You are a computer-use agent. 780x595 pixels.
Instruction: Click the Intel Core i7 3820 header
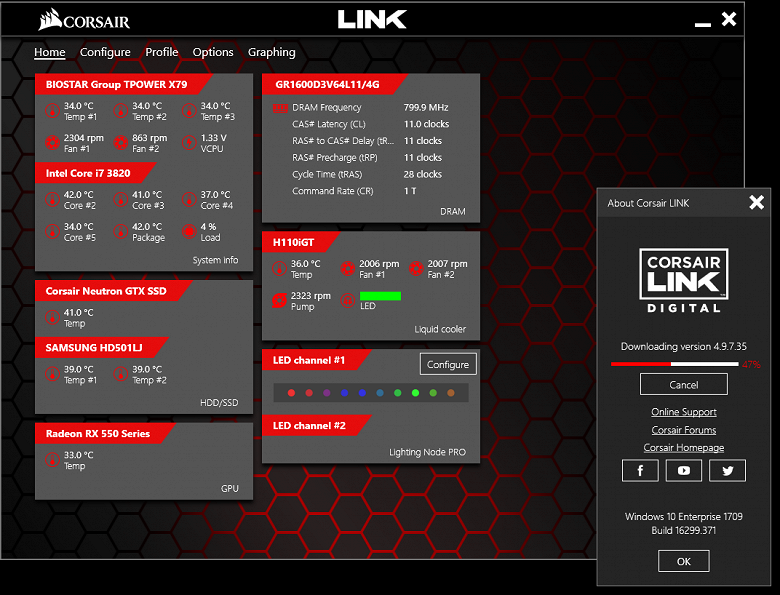pyautogui.click(x=96, y=174)
